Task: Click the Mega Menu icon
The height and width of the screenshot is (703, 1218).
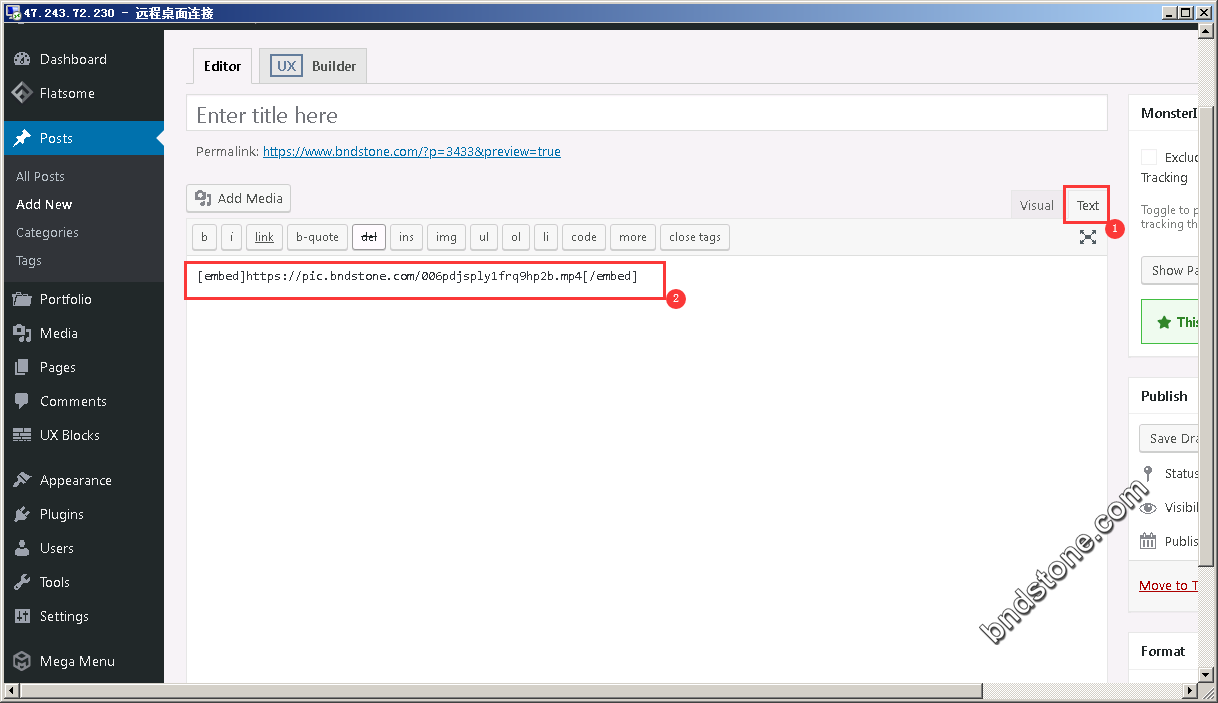Action: click(x=22, y=661)
